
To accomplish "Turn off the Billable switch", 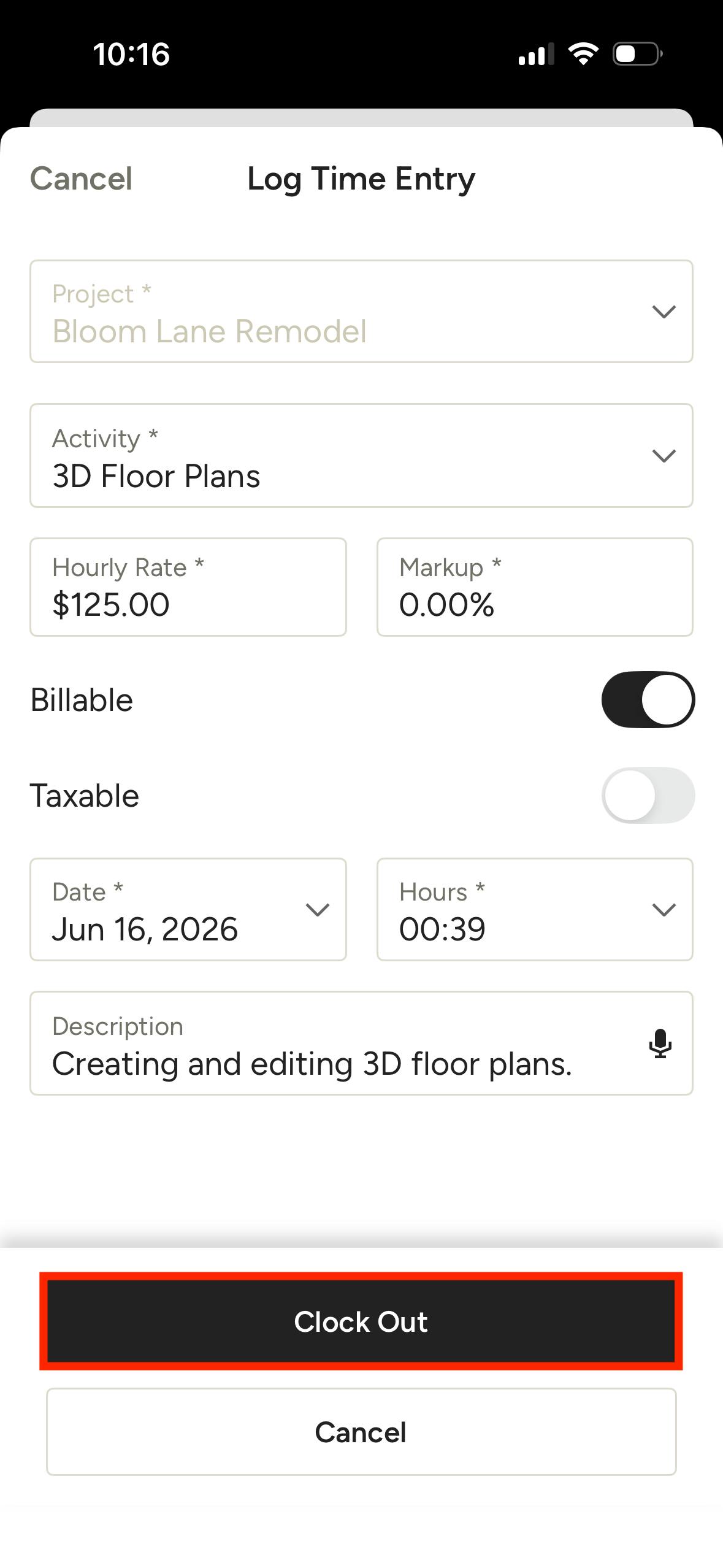I will (x=648, y=700).
